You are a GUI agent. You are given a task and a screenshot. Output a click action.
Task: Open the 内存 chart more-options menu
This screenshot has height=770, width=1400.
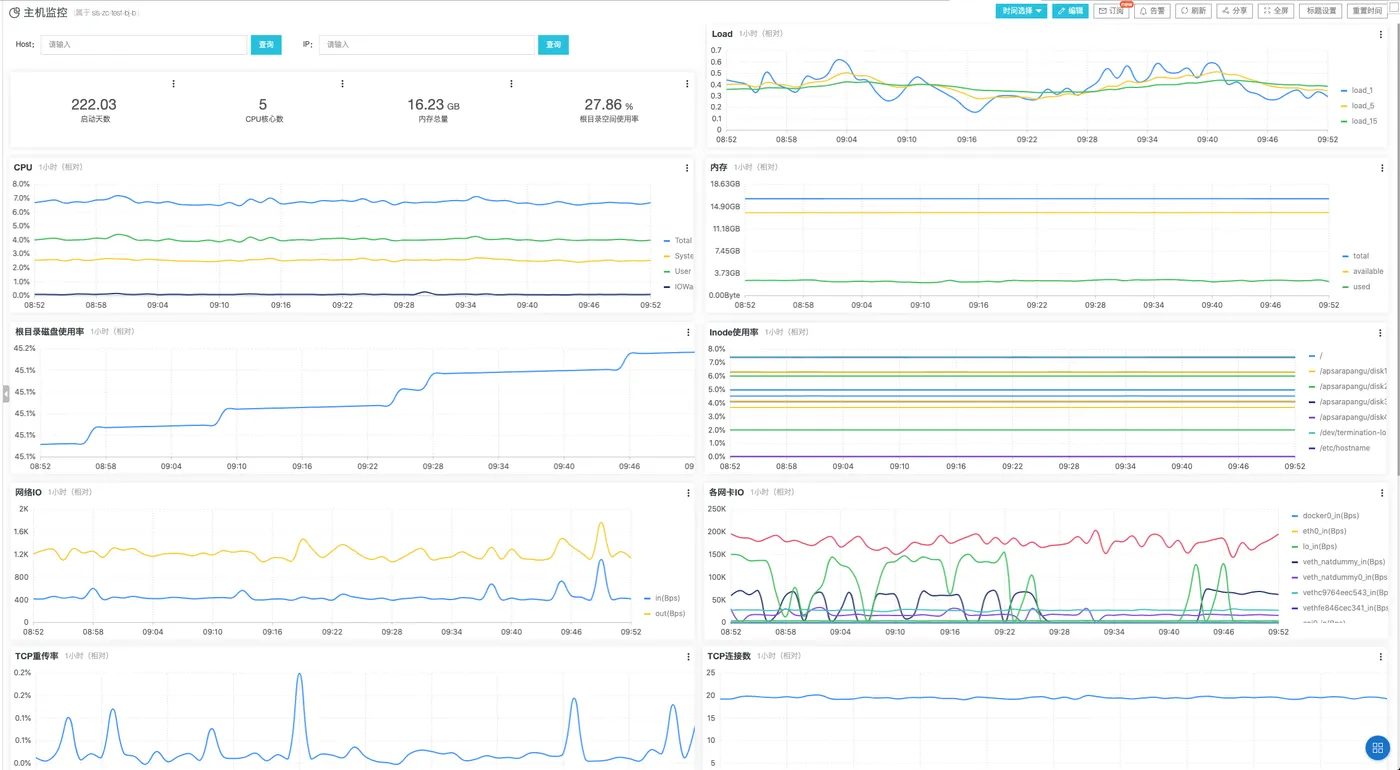click(1383, 168)
